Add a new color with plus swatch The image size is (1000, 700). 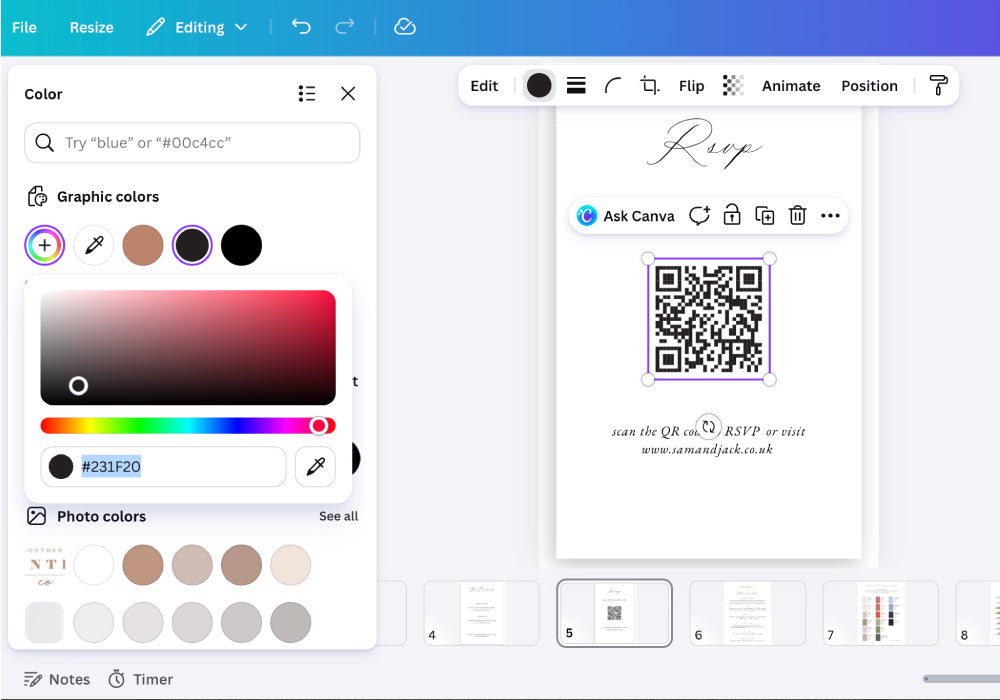click(45, 245)
